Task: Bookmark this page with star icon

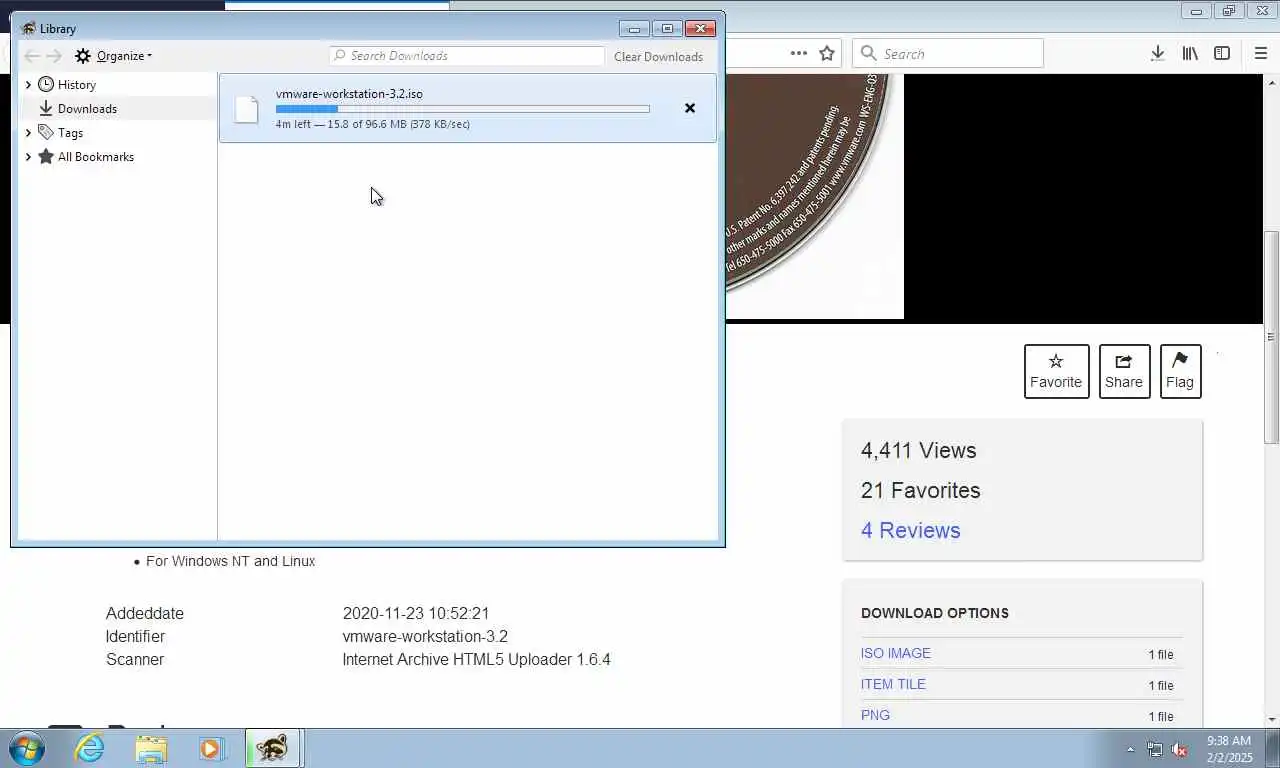Action: [827, 53]
